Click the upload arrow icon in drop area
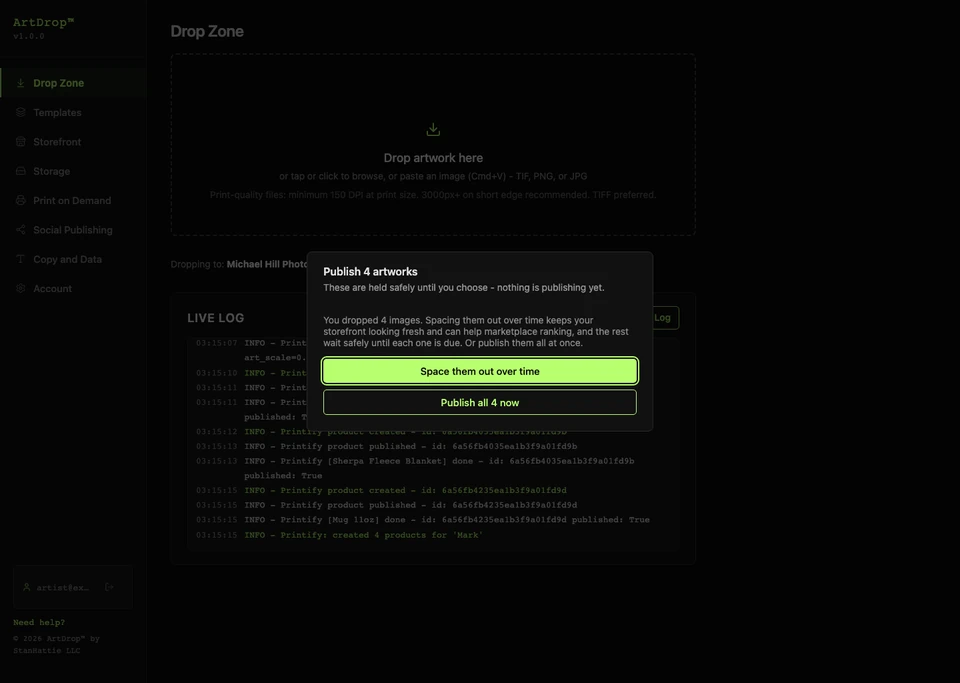 click(x=433, y=129)
